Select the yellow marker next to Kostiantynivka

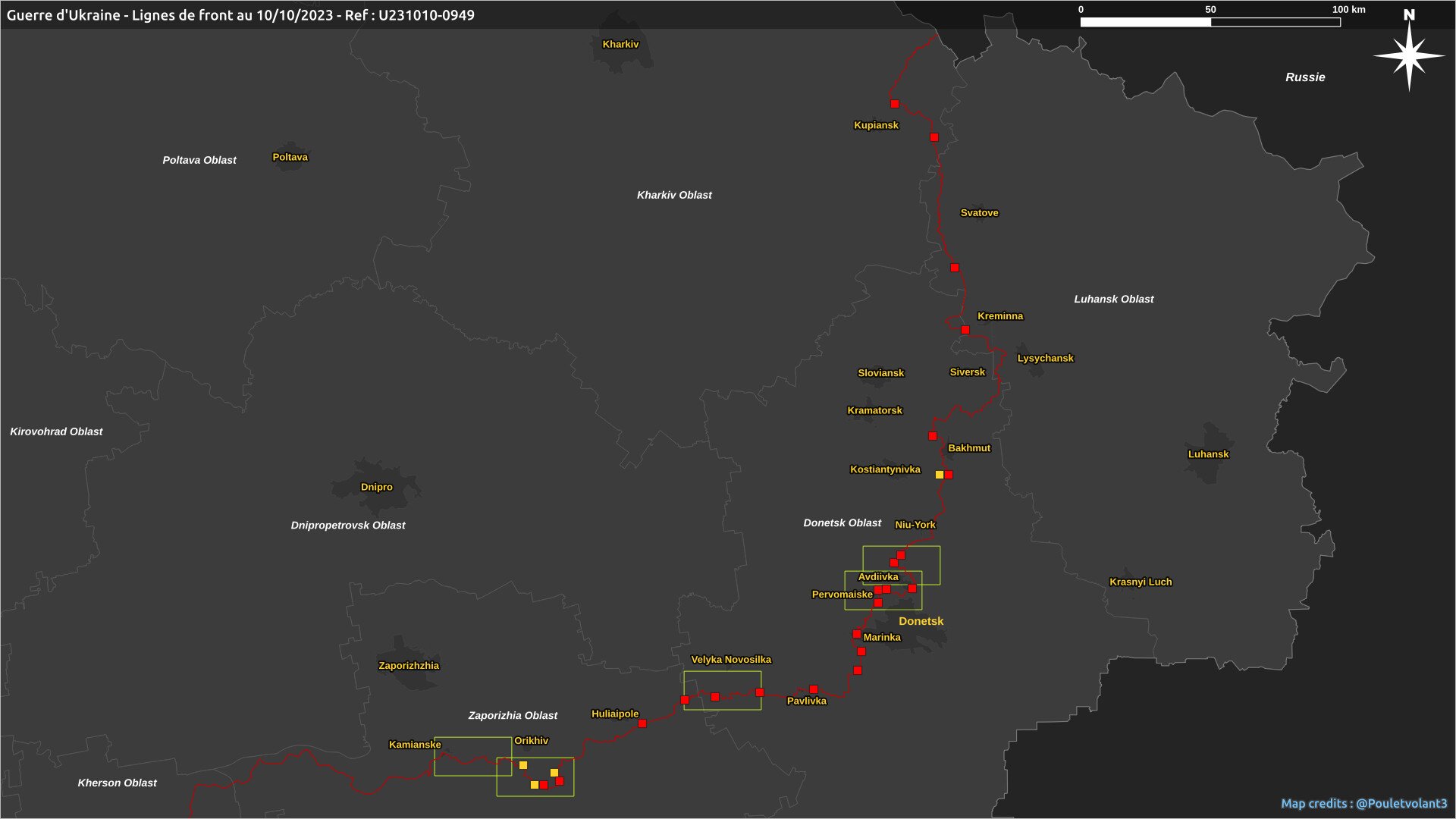click(940, 475)
